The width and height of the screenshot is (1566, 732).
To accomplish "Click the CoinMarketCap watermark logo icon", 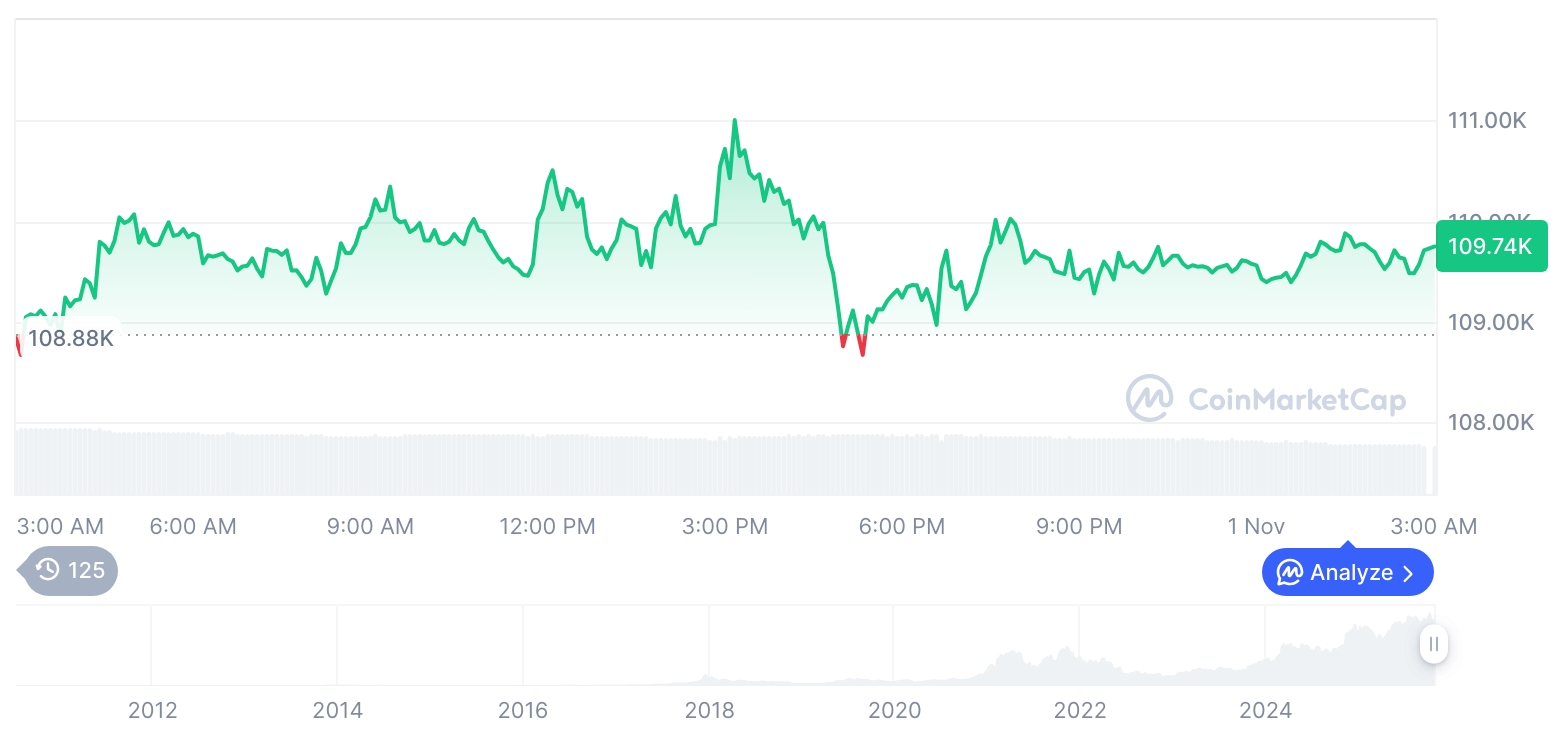I will click(1149, 398).
